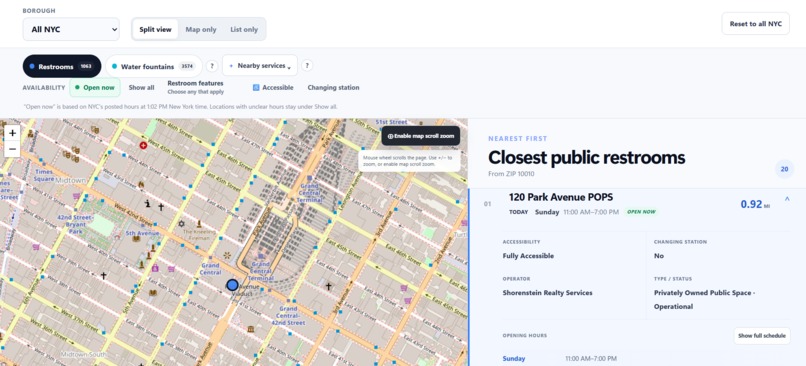Open help icon beside Water fountains
806x366 pixels.
pos(212,66)
